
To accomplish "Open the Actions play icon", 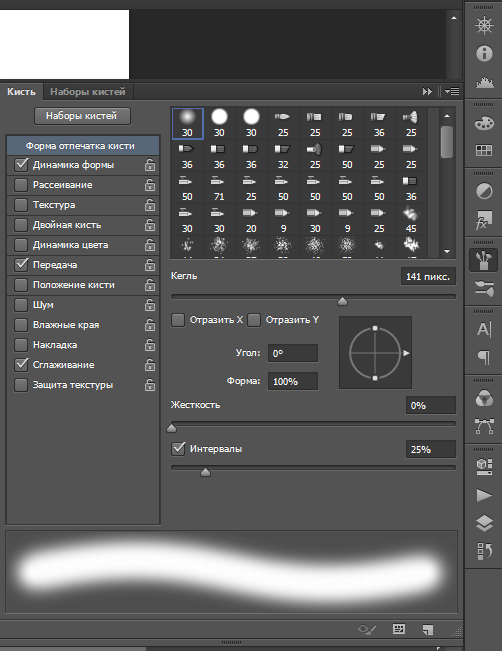I will pyautogui.click(x=484, y=495).
